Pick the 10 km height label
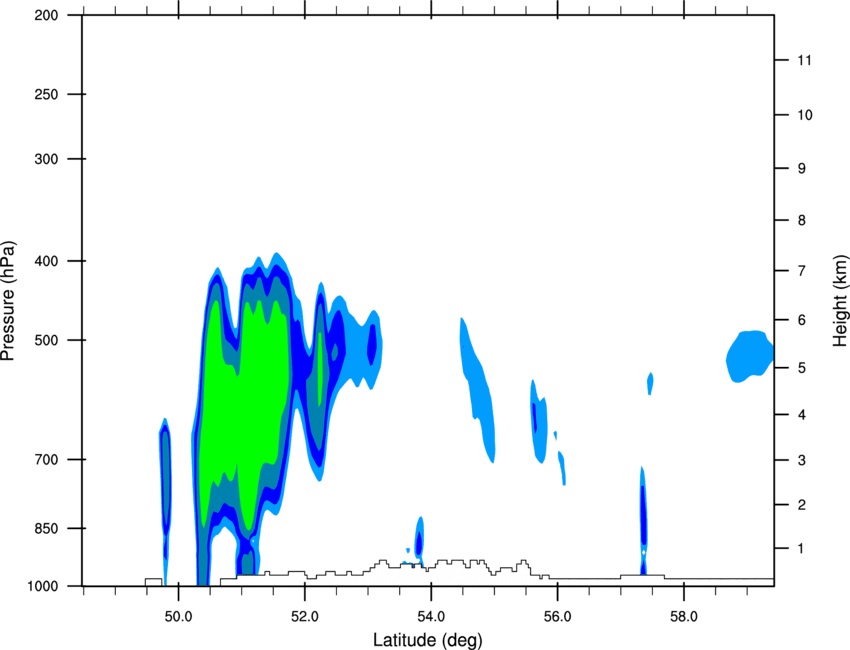Screen dimensions: 850x650 [804, 115]
